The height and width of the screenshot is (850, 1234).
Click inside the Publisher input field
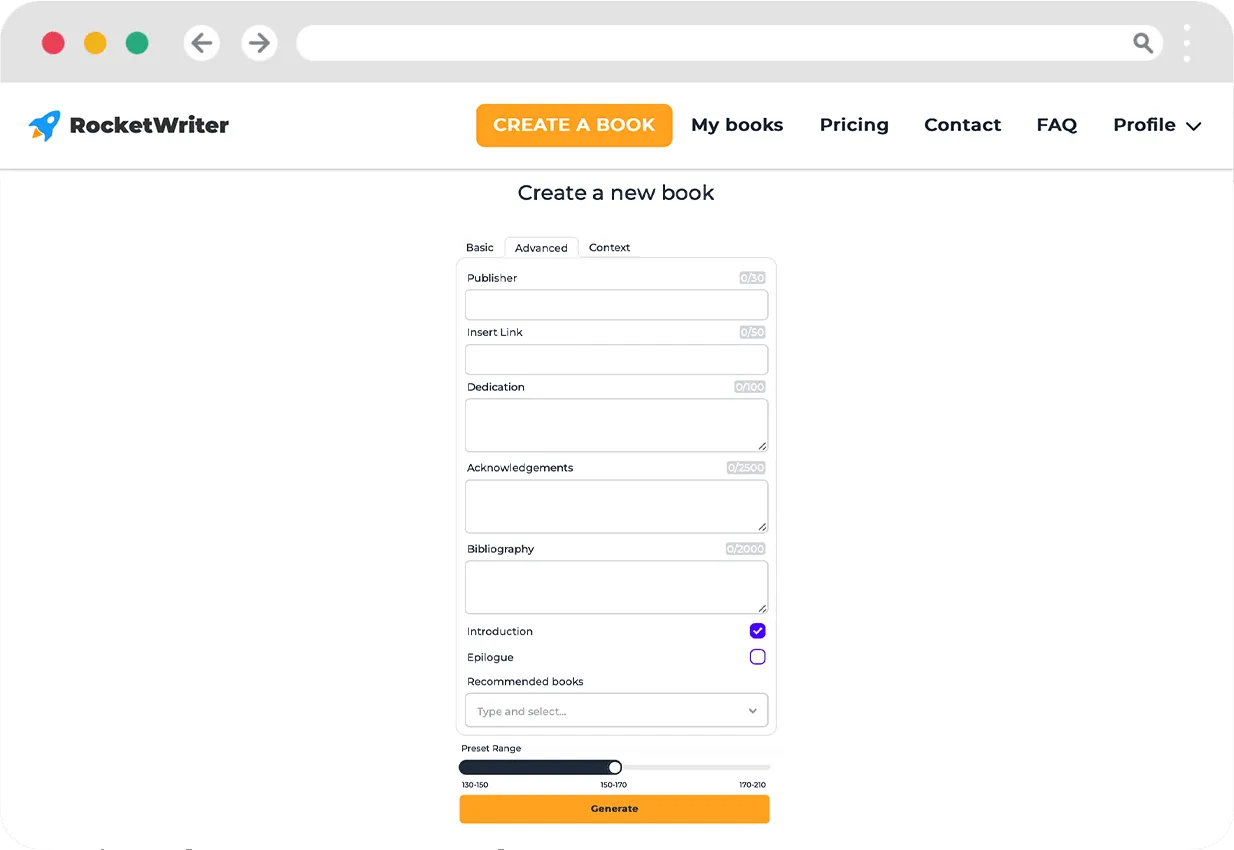pos(616,305)
